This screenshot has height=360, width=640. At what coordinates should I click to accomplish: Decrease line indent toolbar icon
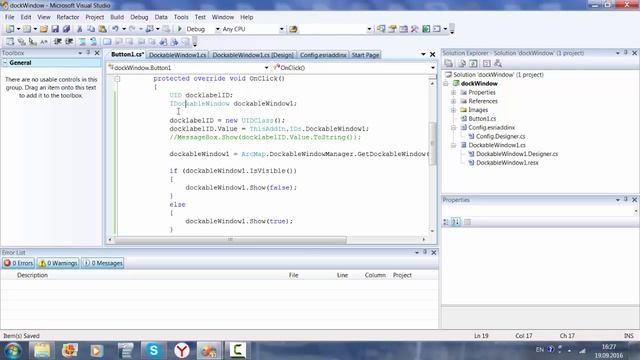click(x=58, y=42)
